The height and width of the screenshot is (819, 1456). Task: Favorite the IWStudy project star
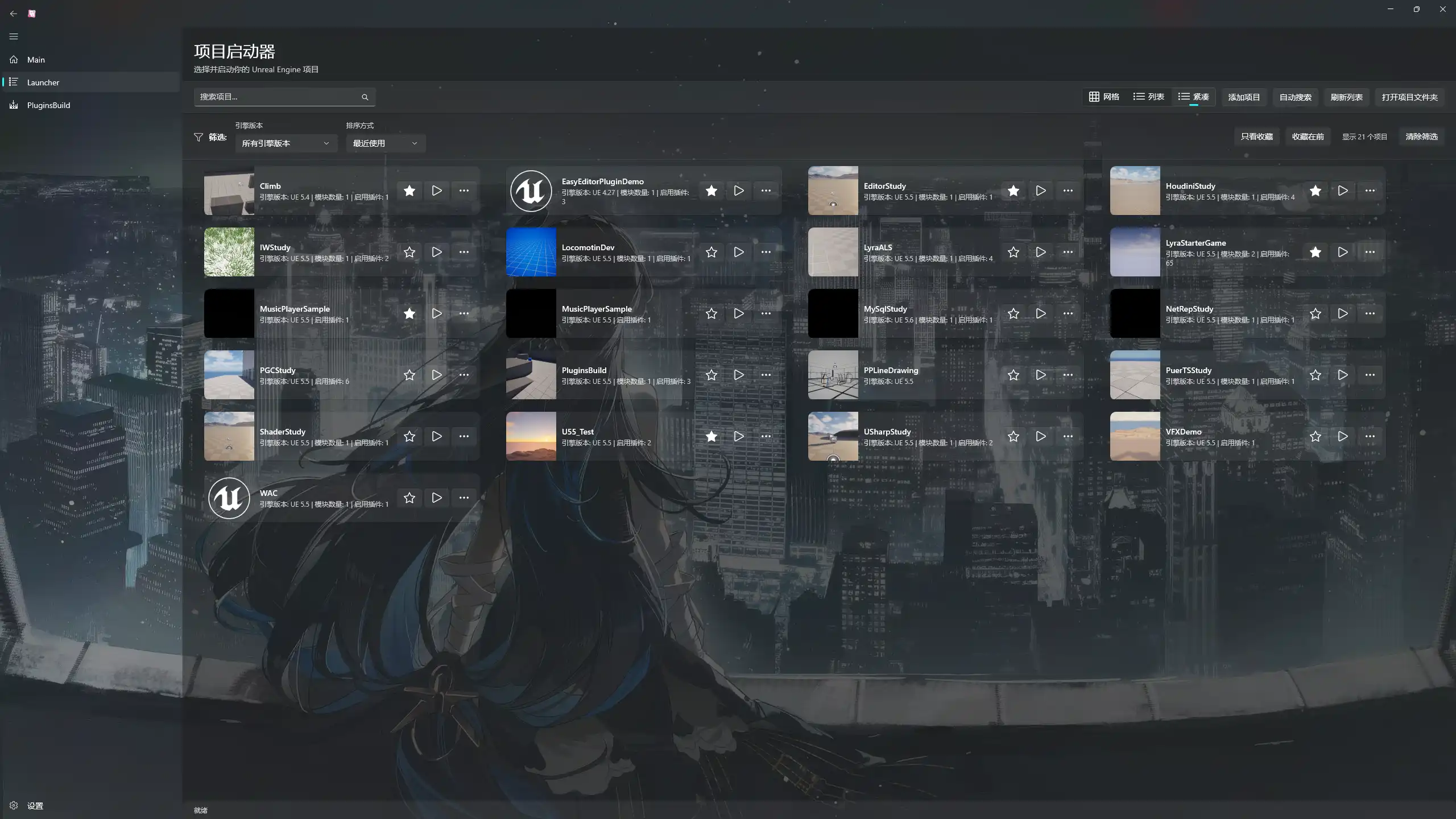coord(409,252)
